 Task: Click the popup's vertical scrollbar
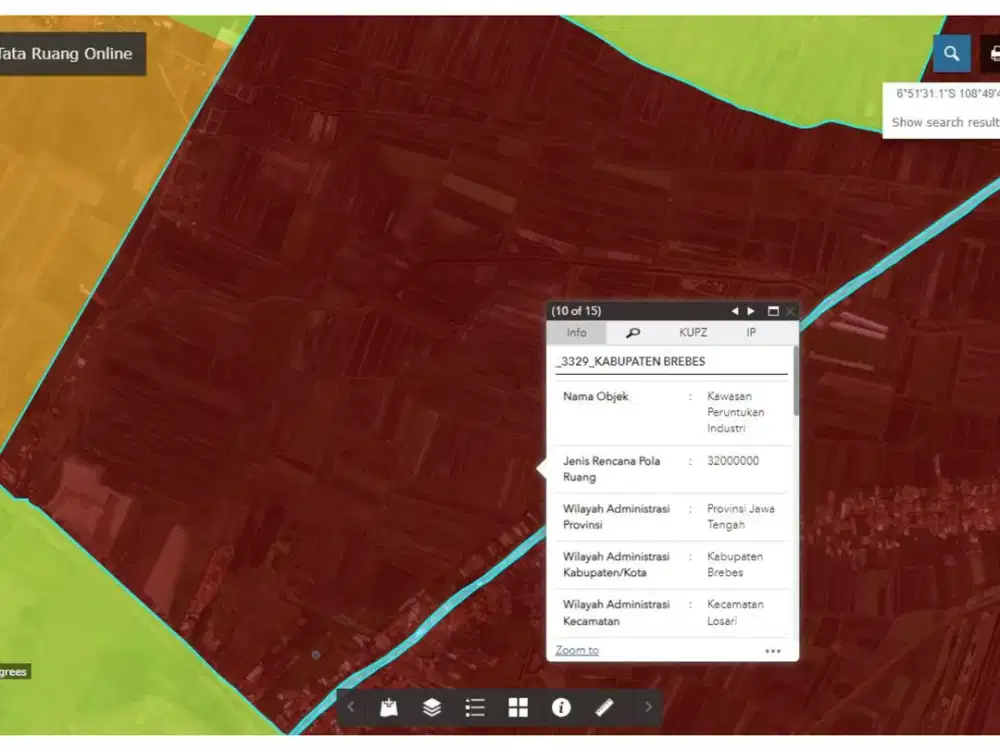(x=795, y=381)
